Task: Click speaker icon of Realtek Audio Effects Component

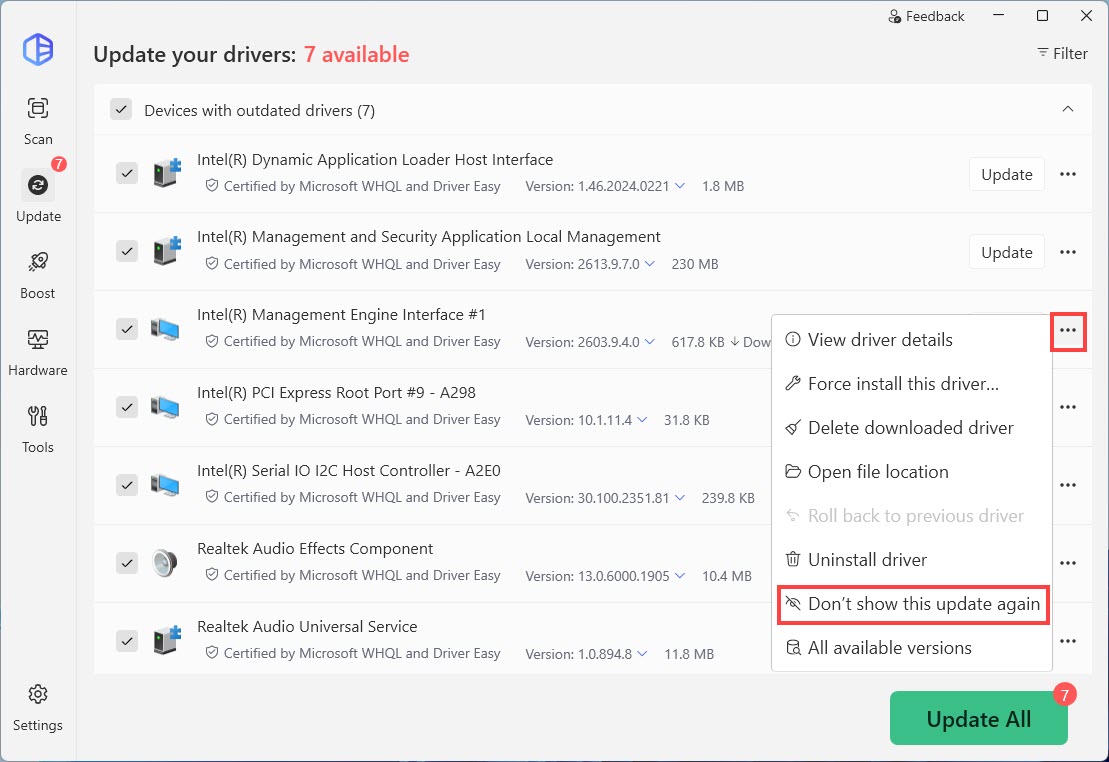Action: click(165, 563)
